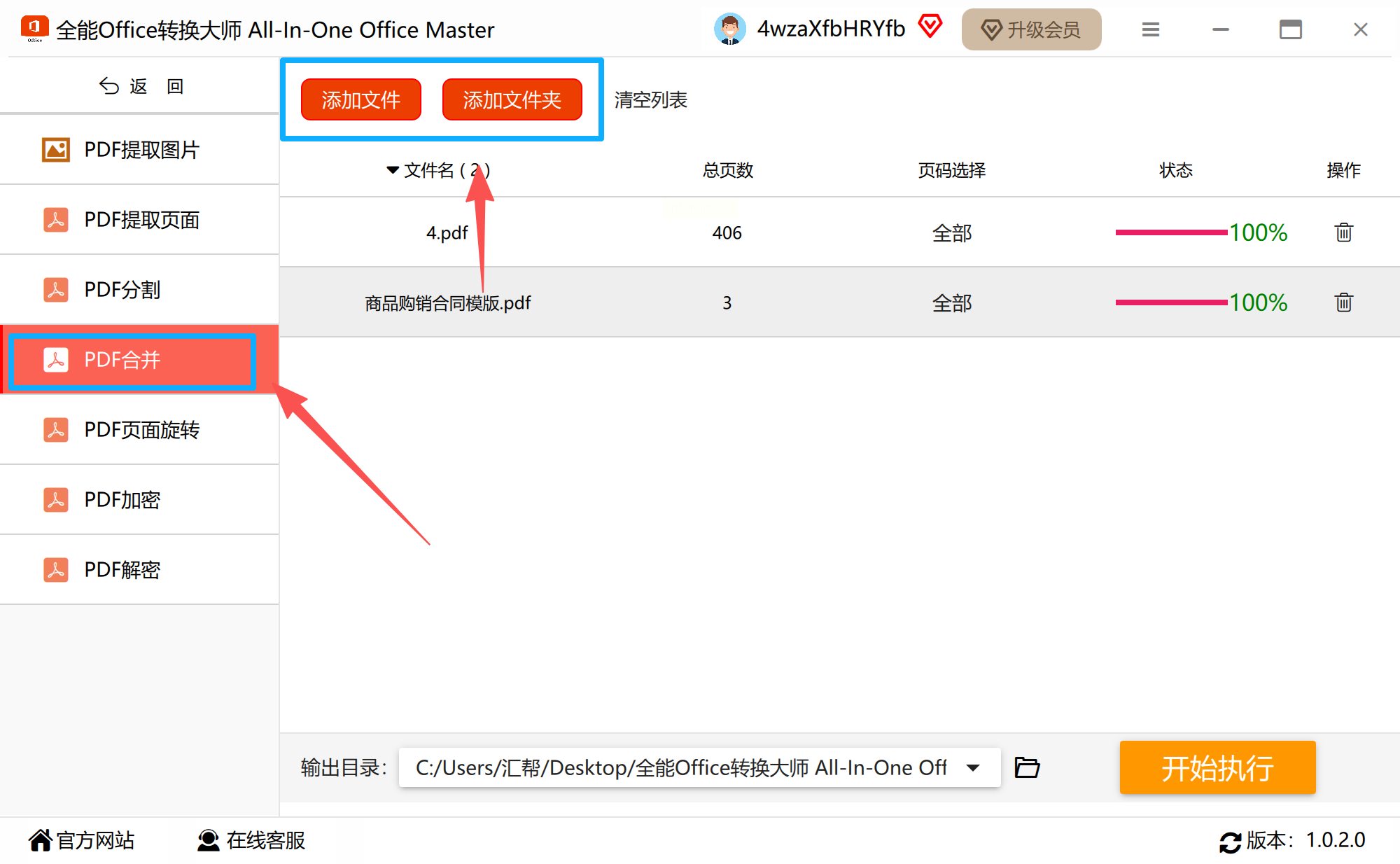Delete 4.pdf using its trash icon
1400x864 pixels.
[x=1343, y=232]
